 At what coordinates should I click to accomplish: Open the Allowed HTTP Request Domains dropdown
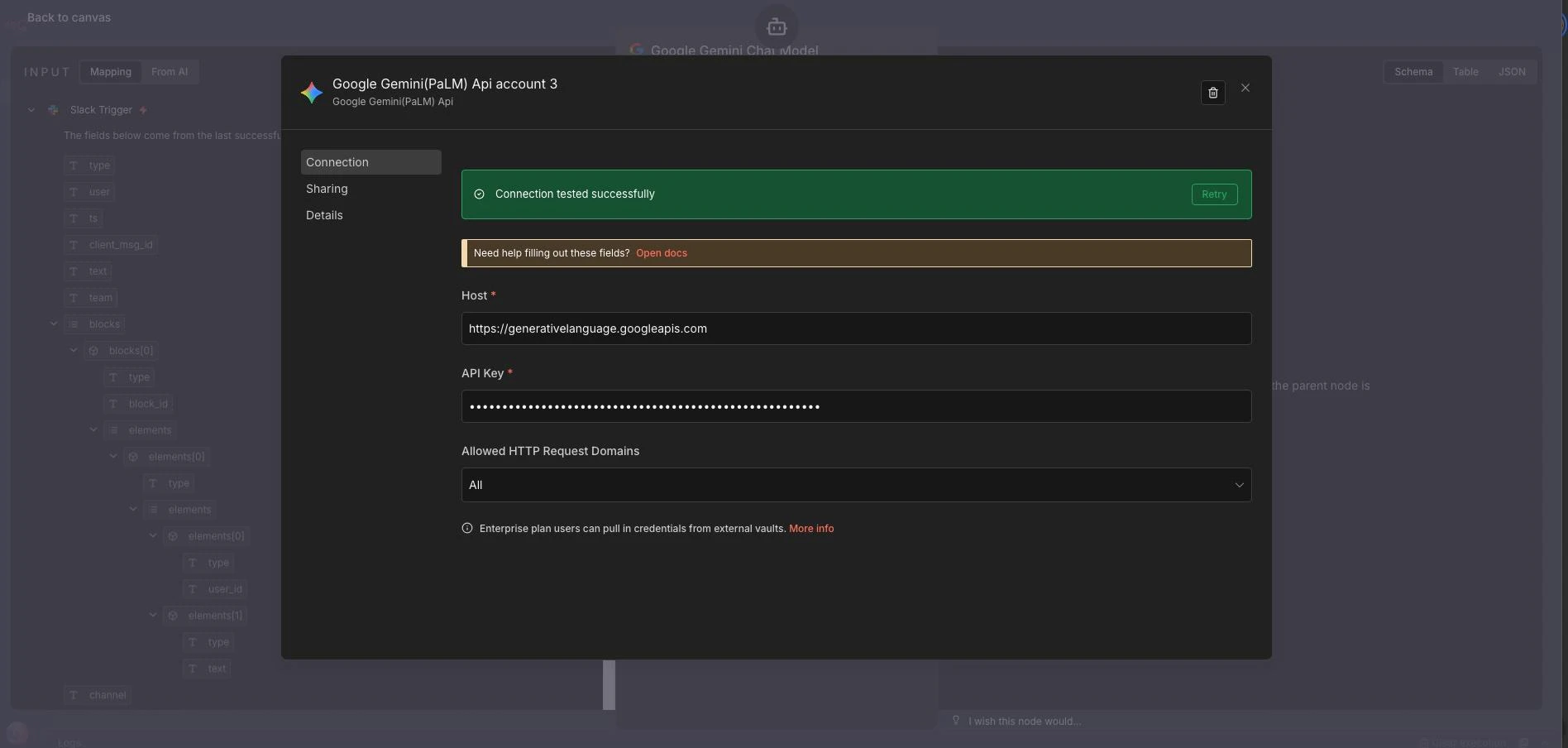pyautogui.click(x=856, y=485)
